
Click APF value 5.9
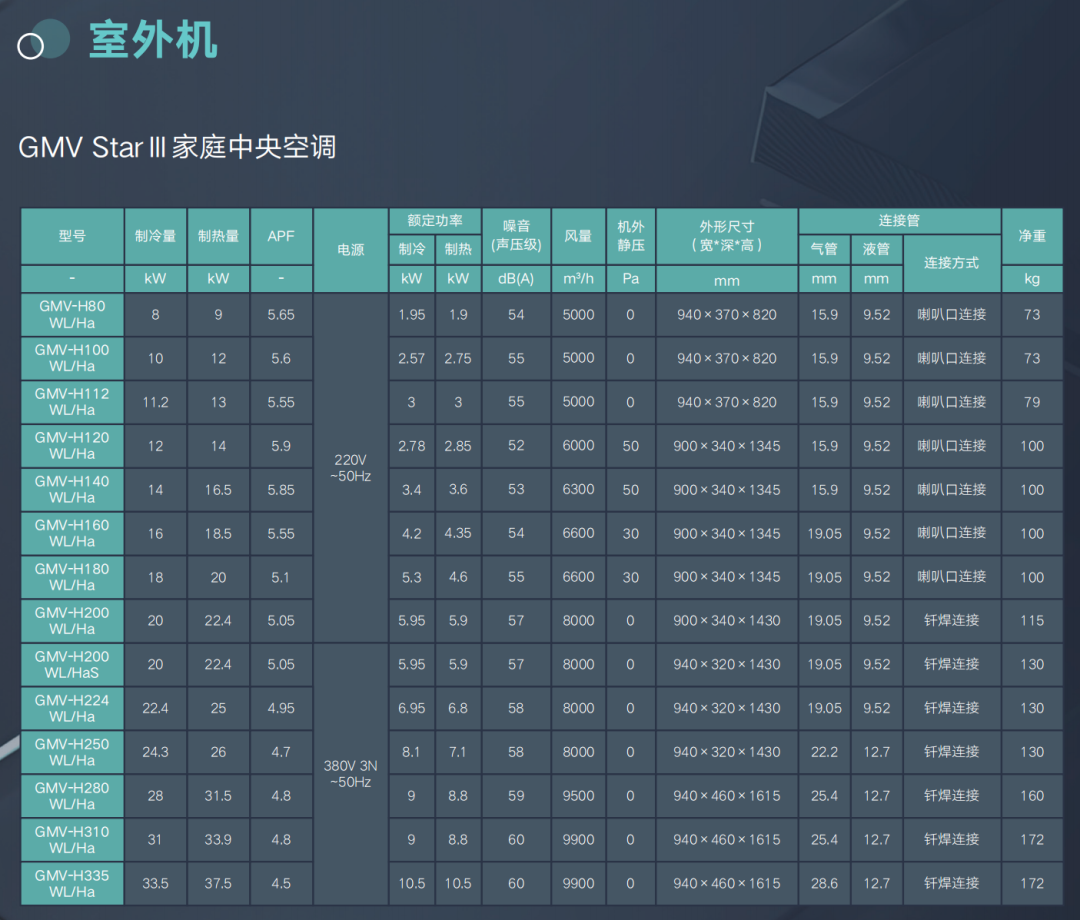click(281, 446)
